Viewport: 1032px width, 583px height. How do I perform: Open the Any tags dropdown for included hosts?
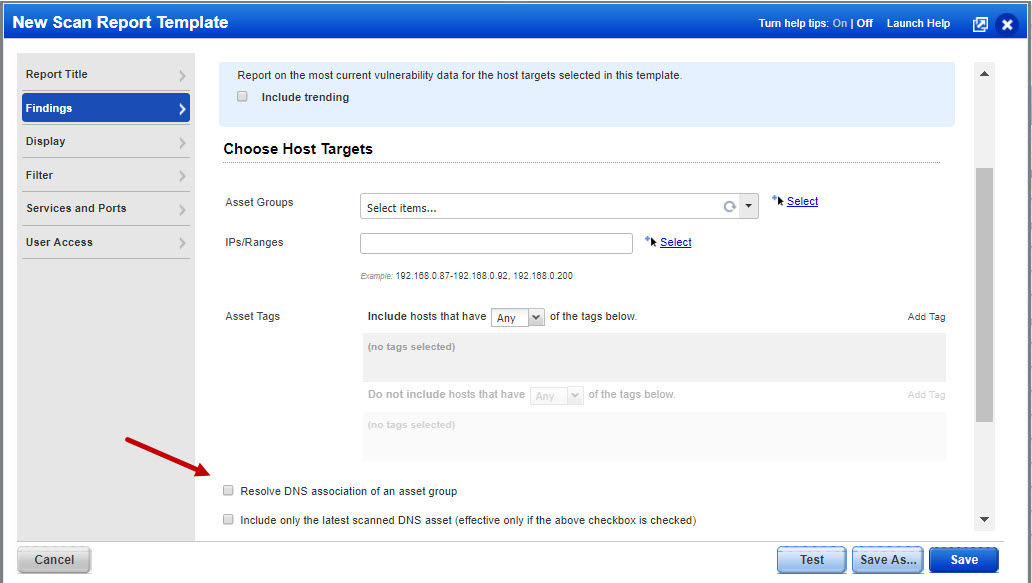pos(534,316)
